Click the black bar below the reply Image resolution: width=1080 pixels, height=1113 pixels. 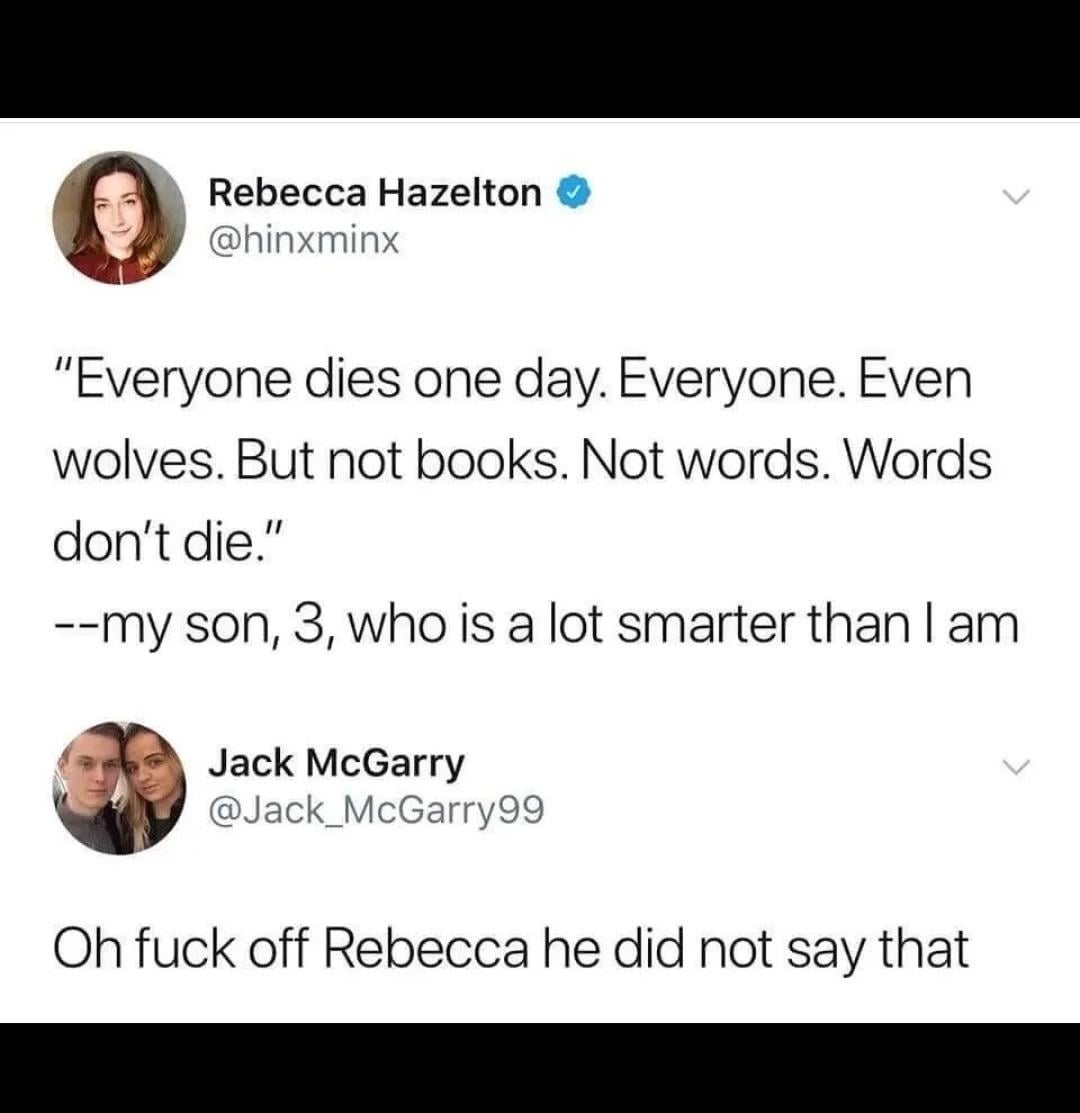pyautogui.click(x=540, y=1068)
